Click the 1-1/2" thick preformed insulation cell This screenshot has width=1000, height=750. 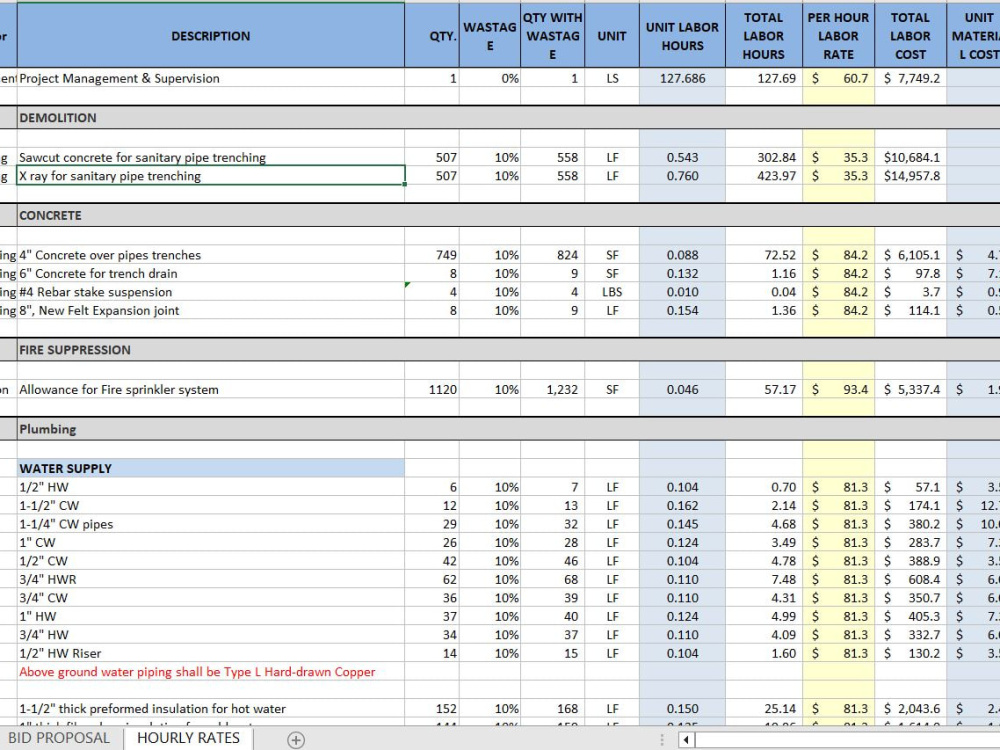pyautogui.click(x=210, y=709)
